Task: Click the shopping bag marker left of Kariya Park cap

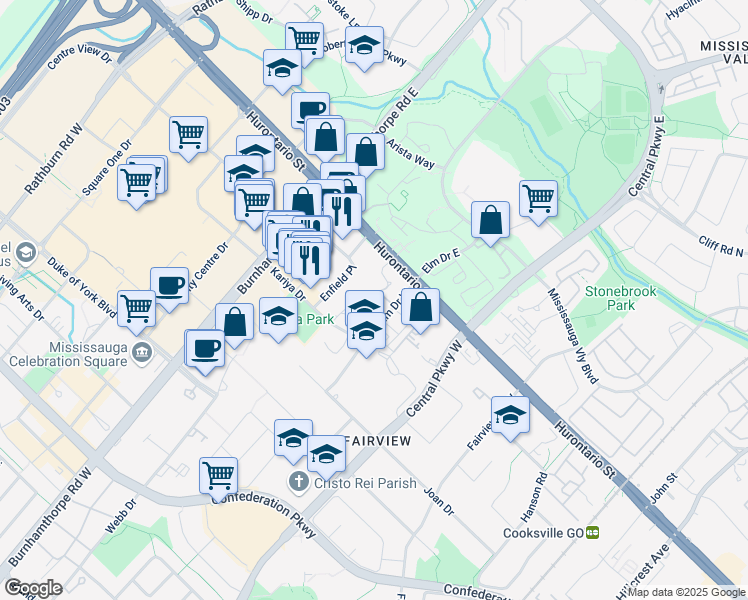Action: (x=235, y=322)
